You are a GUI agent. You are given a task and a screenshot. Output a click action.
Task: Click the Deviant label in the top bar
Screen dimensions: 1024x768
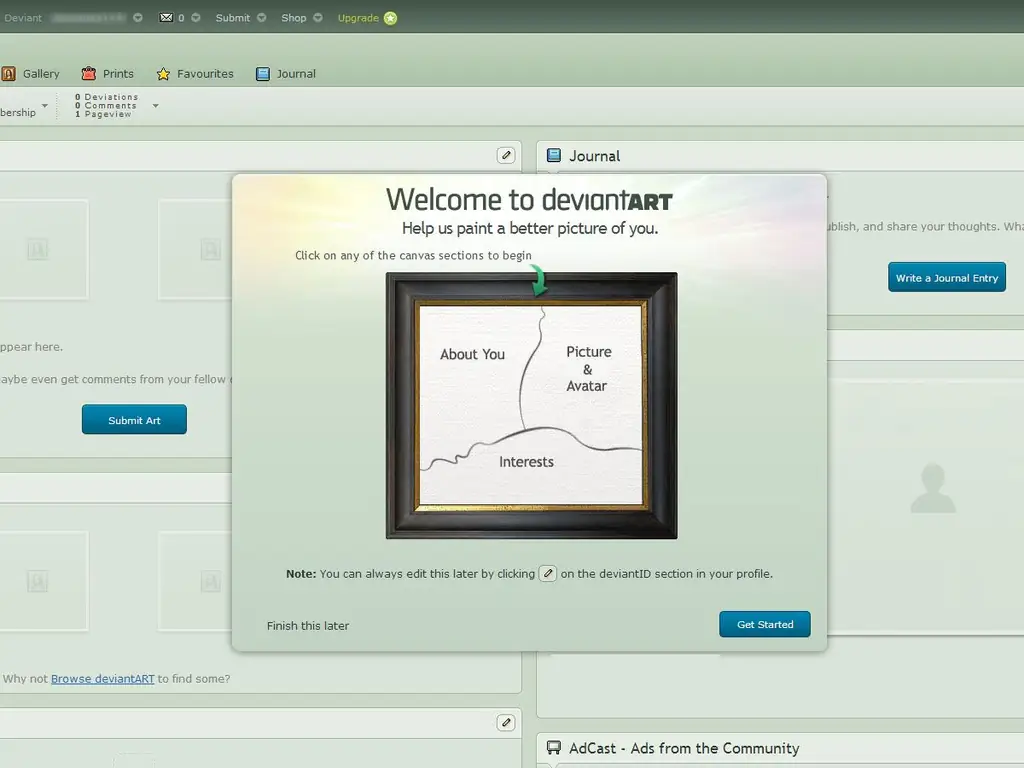point(23,18)
